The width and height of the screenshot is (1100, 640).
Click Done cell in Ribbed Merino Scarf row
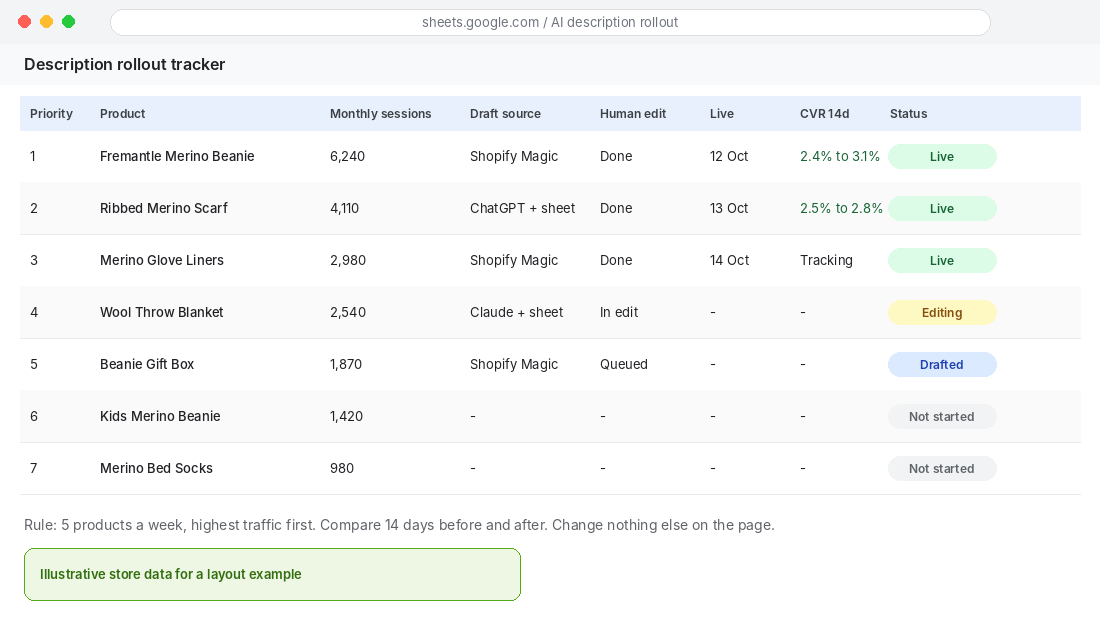616,208
